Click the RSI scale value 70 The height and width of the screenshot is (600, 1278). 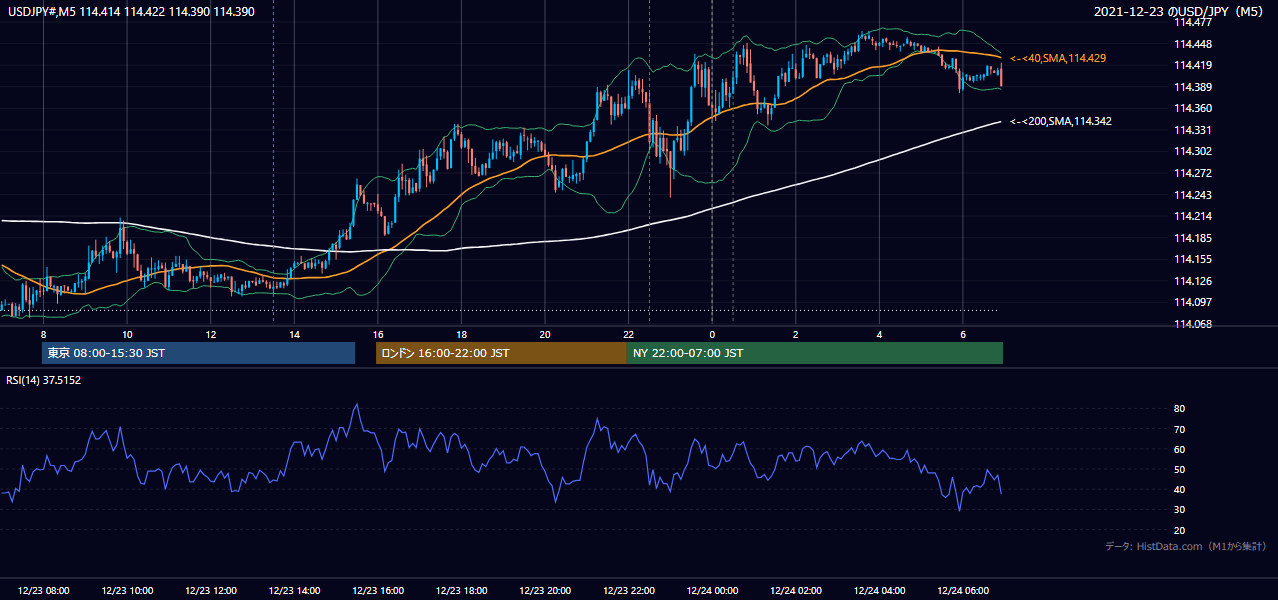coord(1179,429)
